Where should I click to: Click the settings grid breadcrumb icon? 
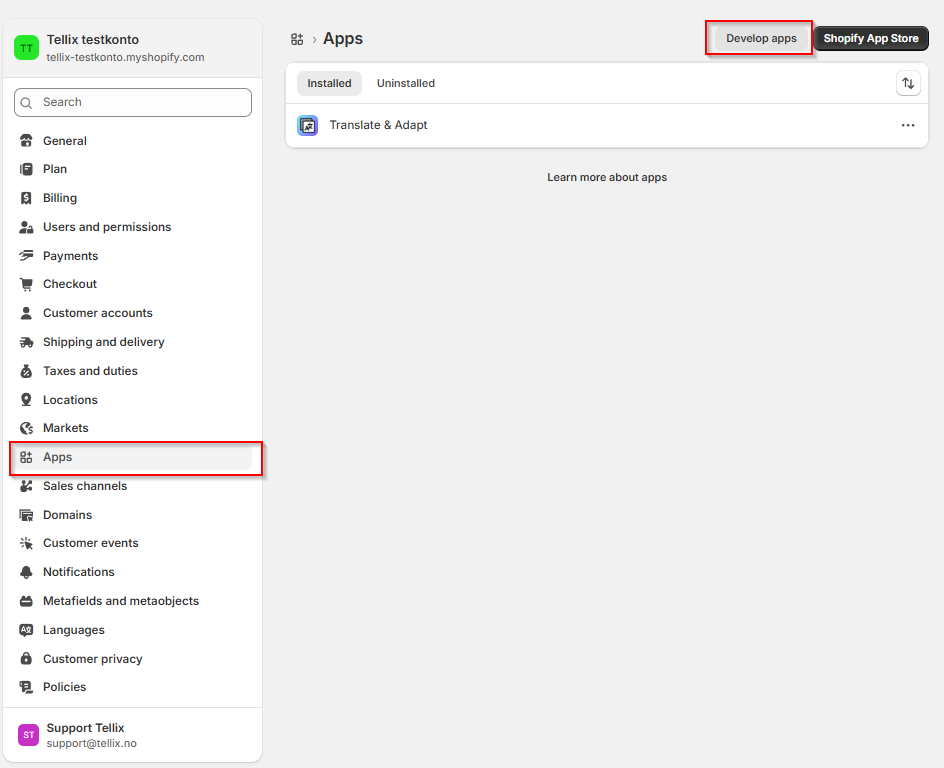click(x=297, y=39)
